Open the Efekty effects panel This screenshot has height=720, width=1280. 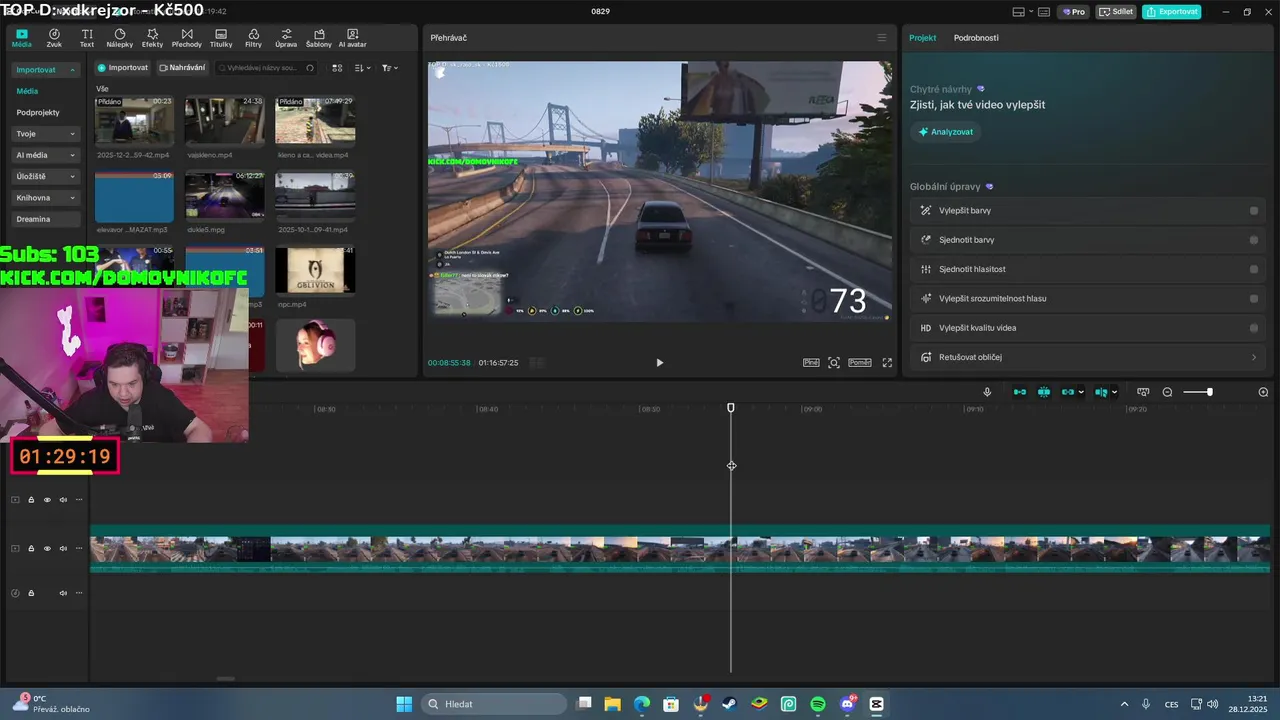click(x=152, y=38)
